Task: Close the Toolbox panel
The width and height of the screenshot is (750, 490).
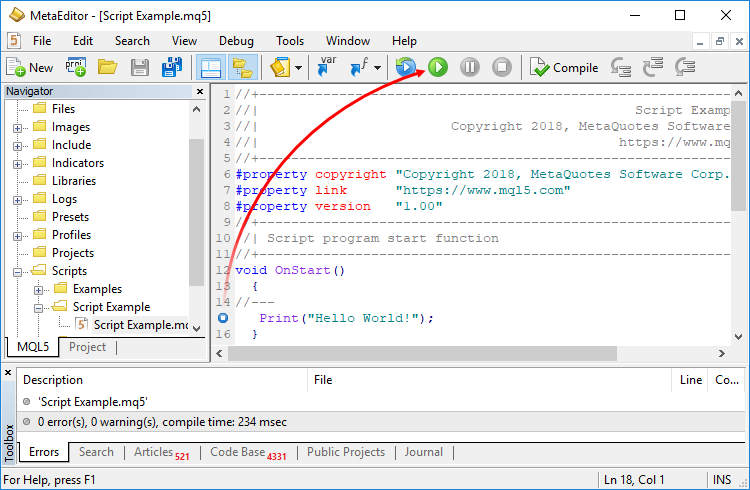Action: 8,372
